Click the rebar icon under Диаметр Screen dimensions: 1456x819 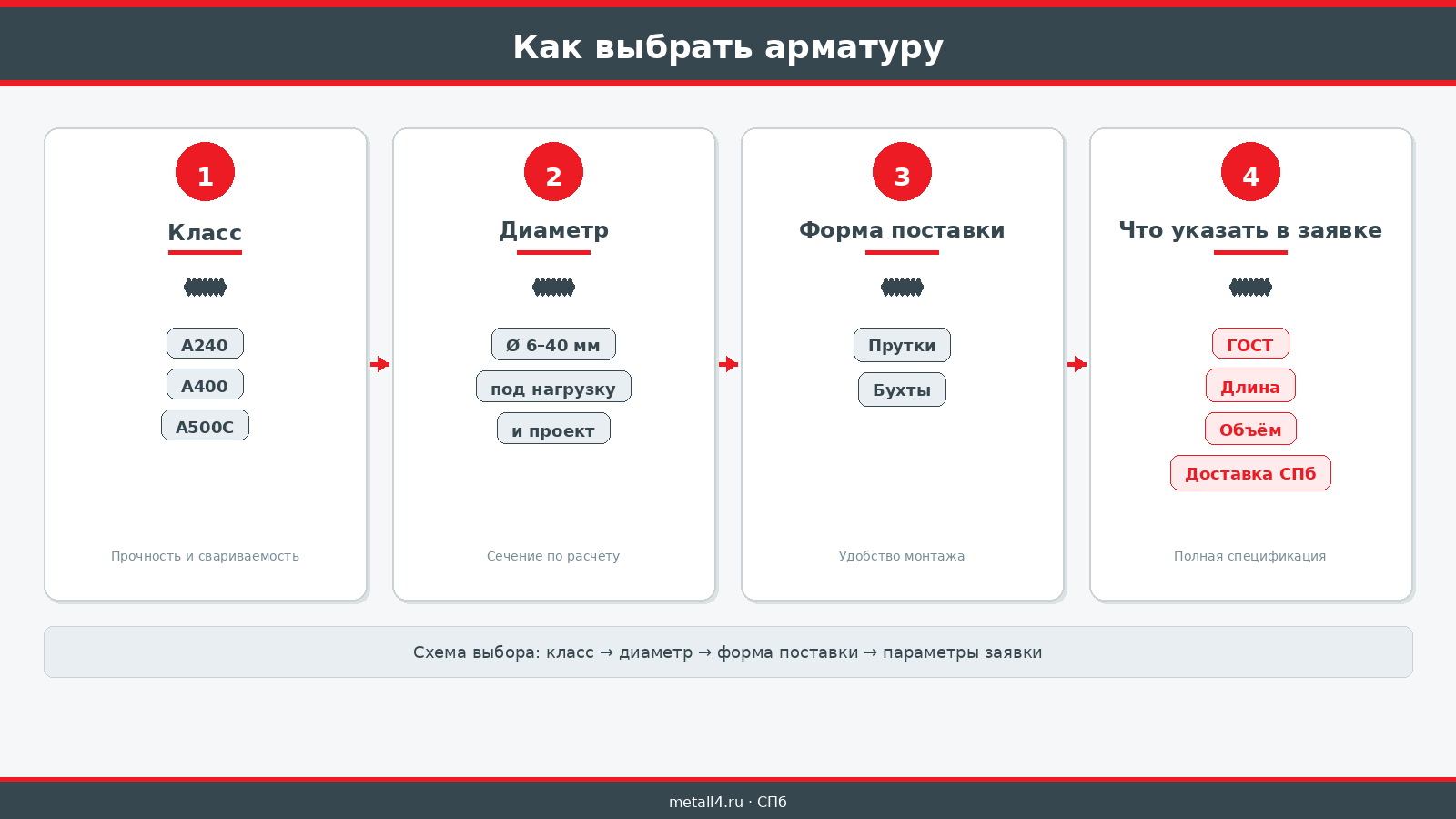(x=553, y=288)
